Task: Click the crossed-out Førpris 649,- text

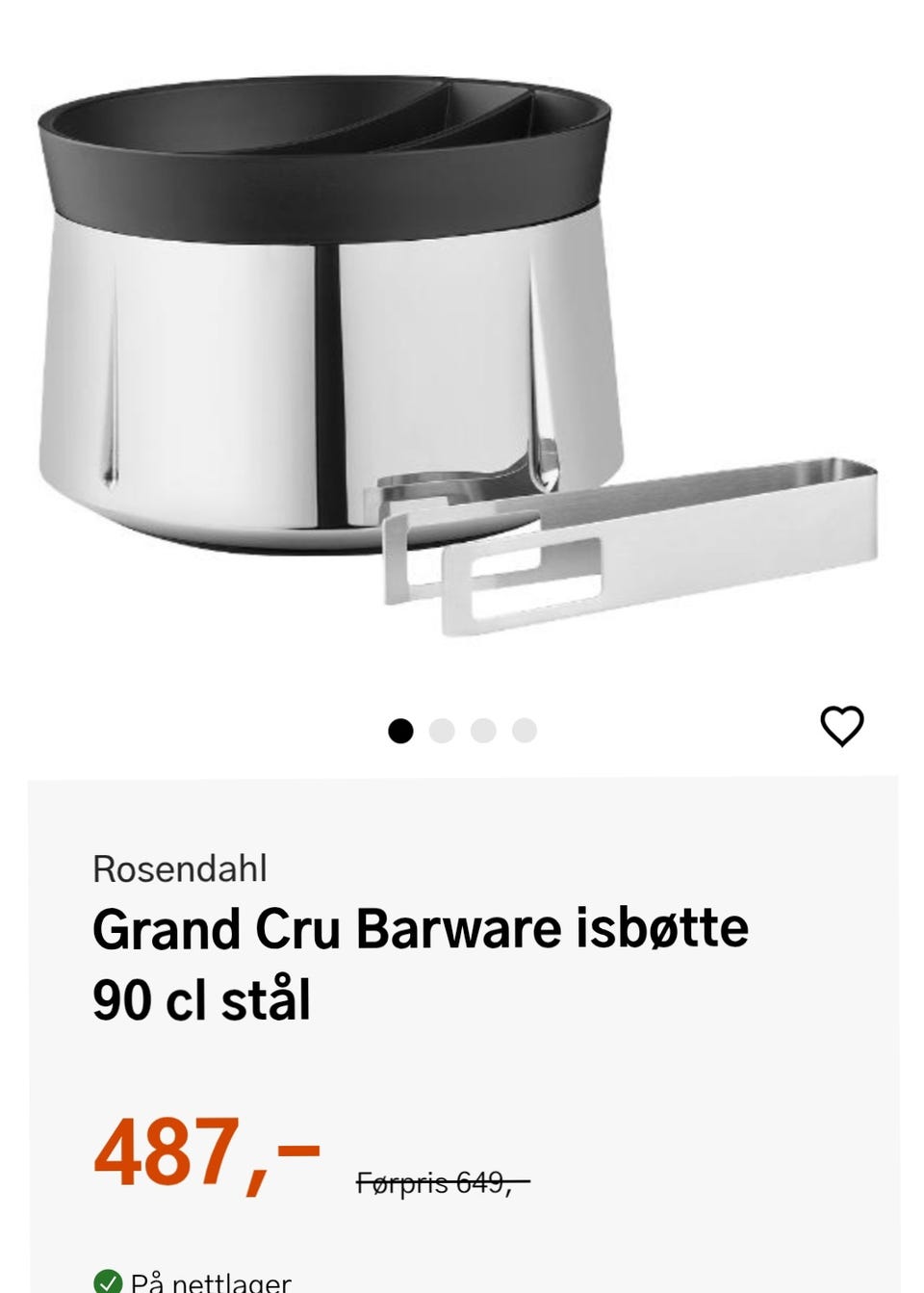Action: point(443,1181)
